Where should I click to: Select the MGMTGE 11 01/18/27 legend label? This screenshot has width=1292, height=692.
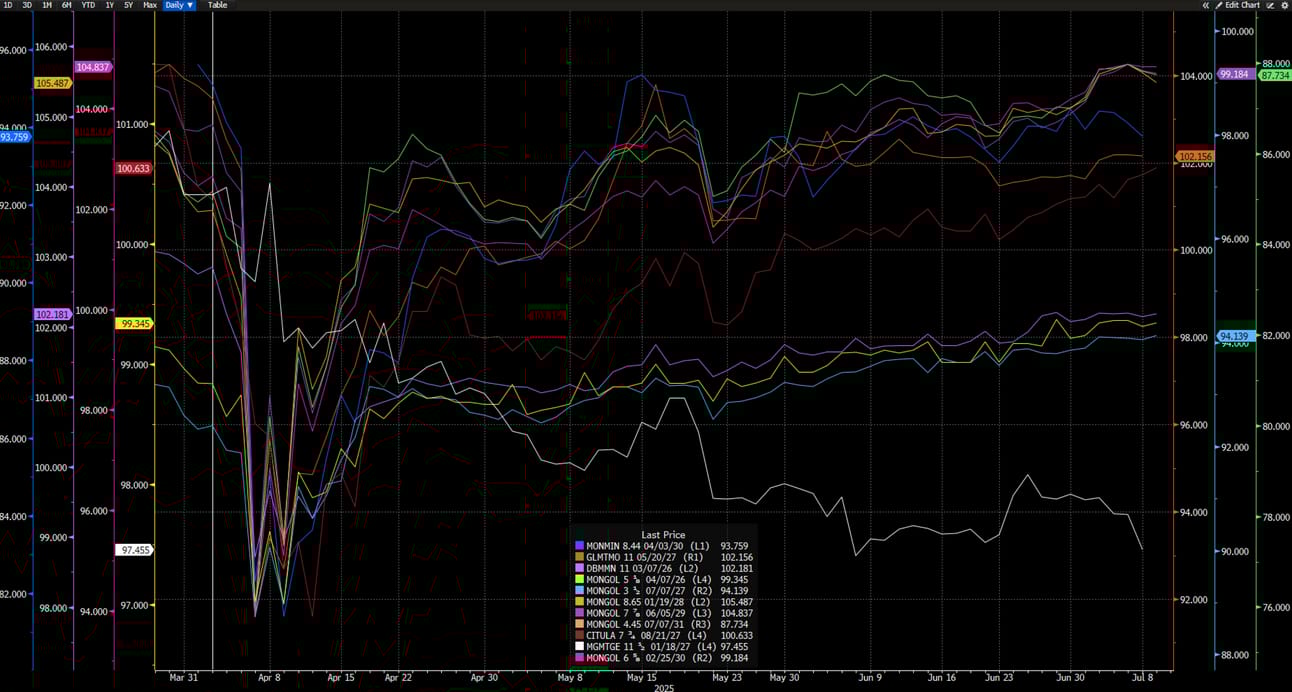coord(638,647)
